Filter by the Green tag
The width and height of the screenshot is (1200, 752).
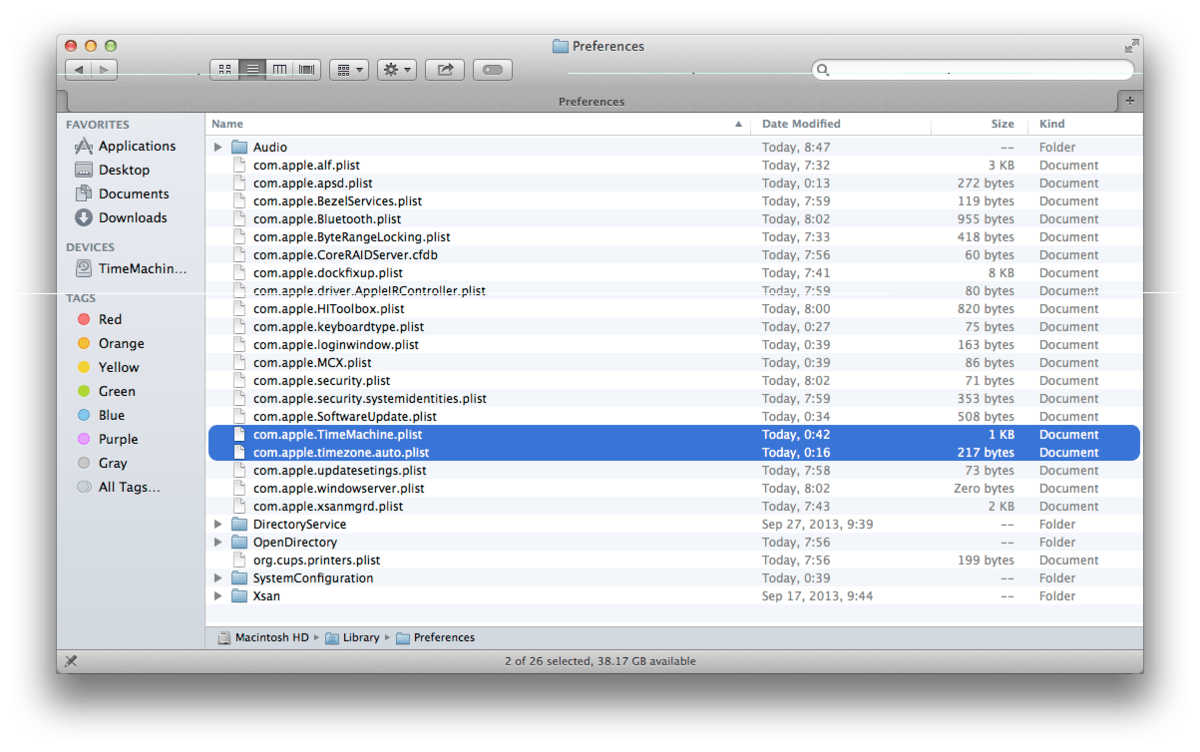click(106, 392)
